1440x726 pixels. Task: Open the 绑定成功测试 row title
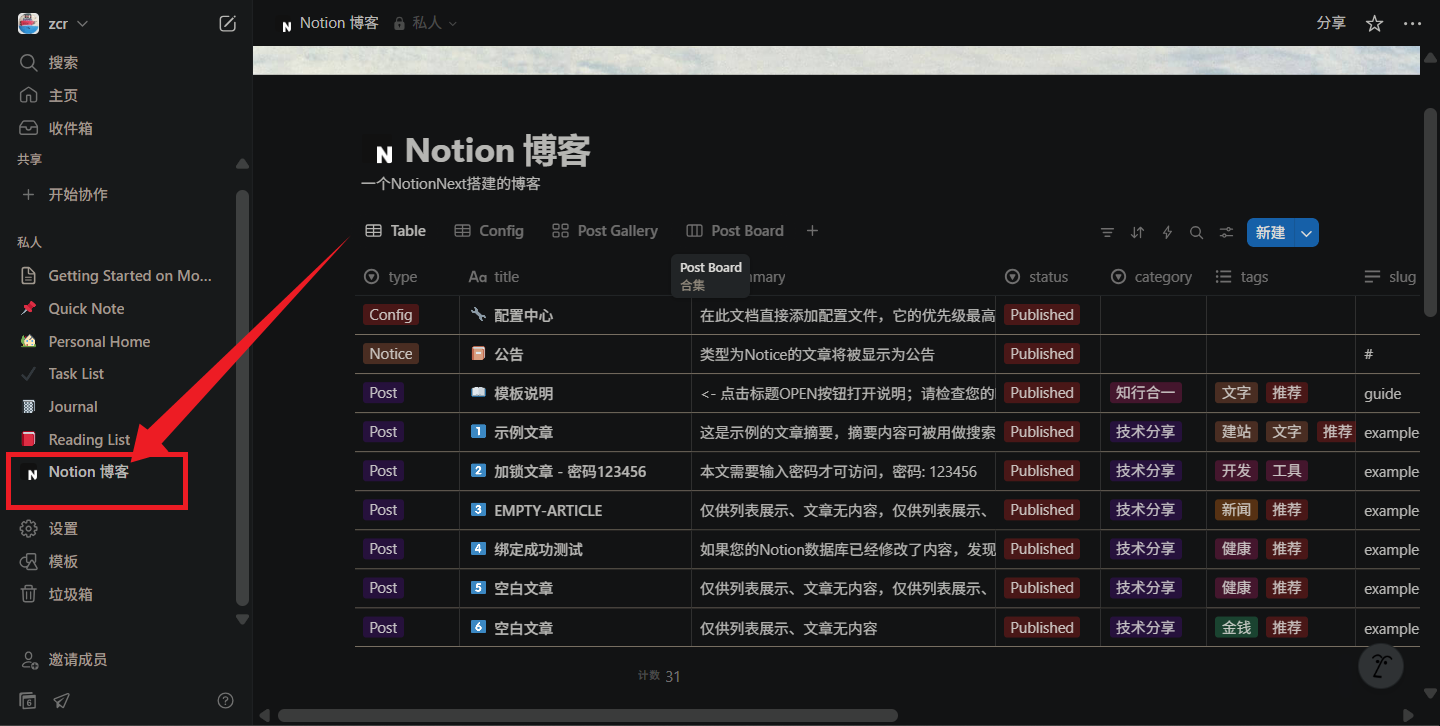click(538, 549)
